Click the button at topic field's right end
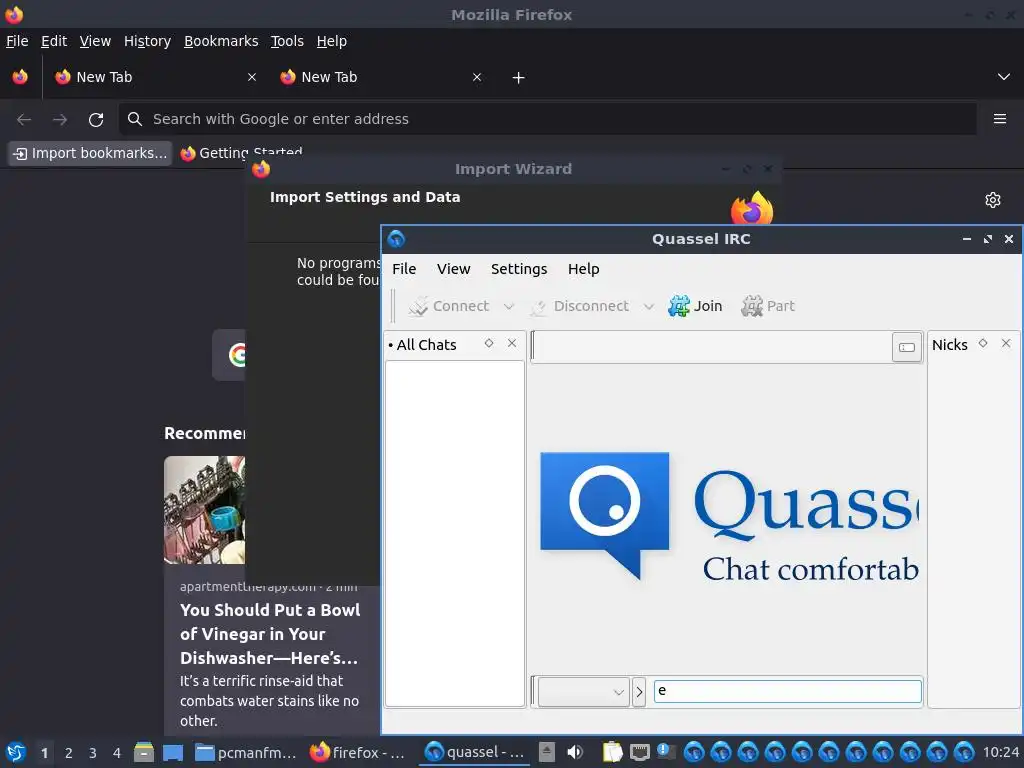 pos(906,347)
